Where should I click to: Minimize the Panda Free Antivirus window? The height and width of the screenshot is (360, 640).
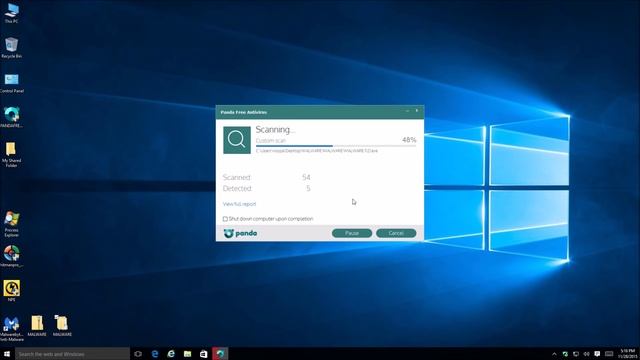407,111
